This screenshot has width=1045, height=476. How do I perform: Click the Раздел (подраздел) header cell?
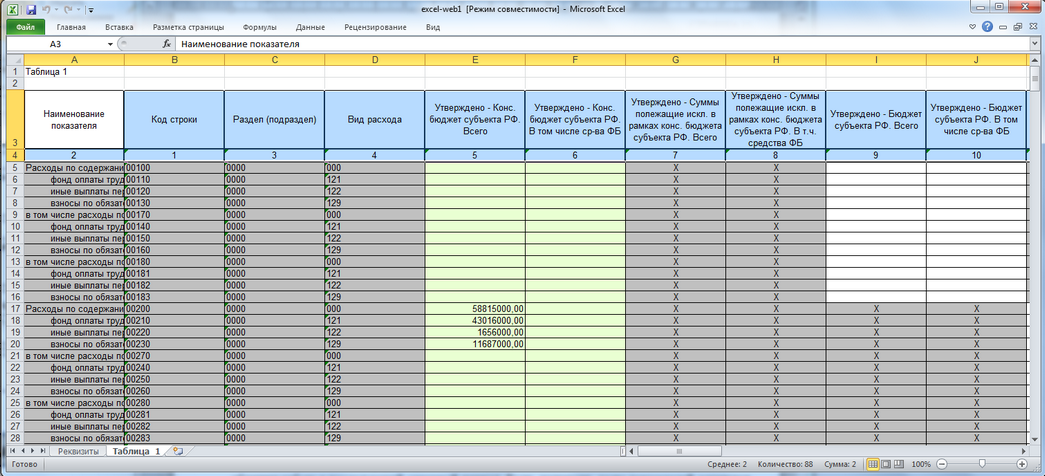pyautogui.click(x=275, y=119)
